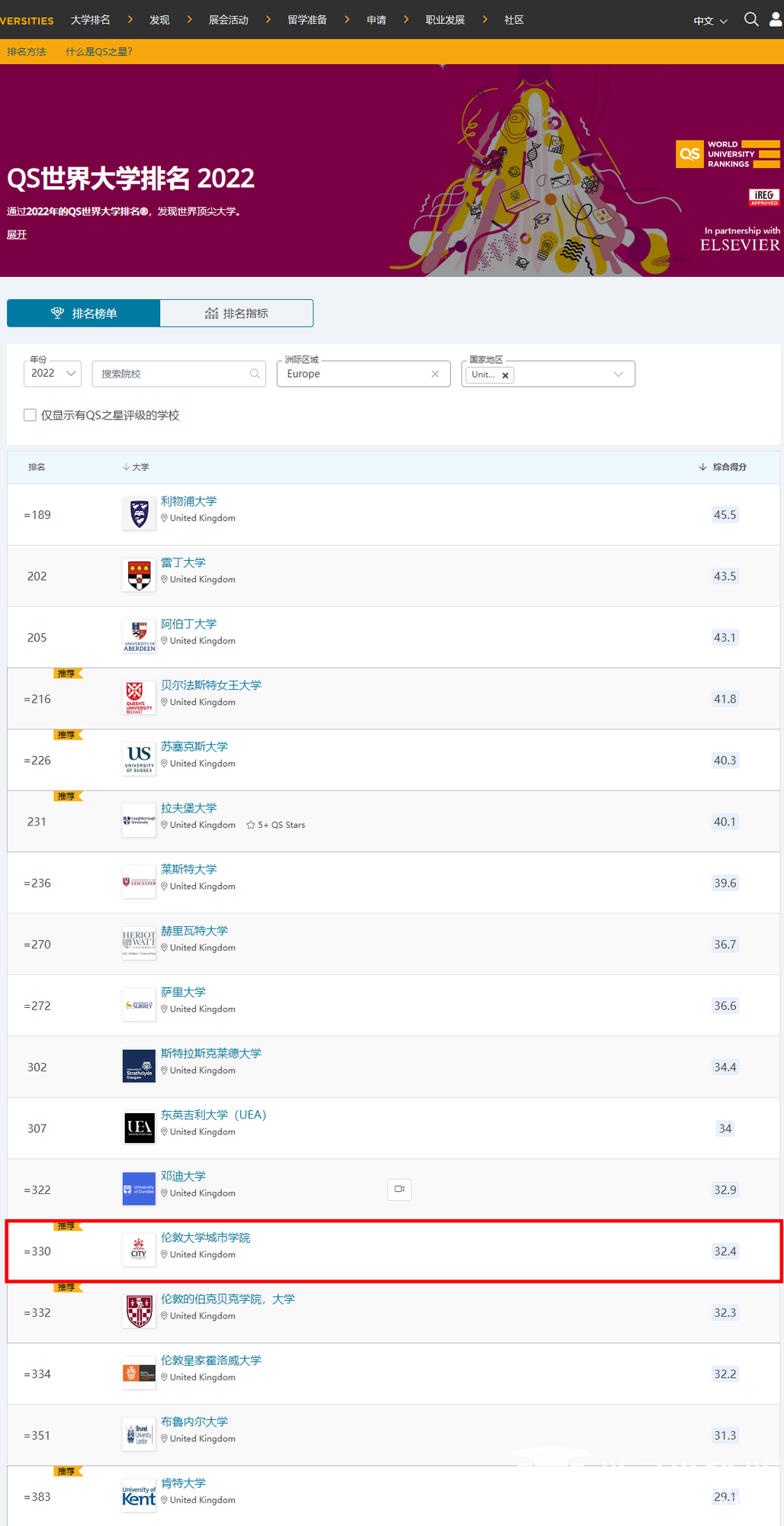The image size is (784, 1526).
Task: Click the University of Sussex US logo
Action: tap(139, 759)
